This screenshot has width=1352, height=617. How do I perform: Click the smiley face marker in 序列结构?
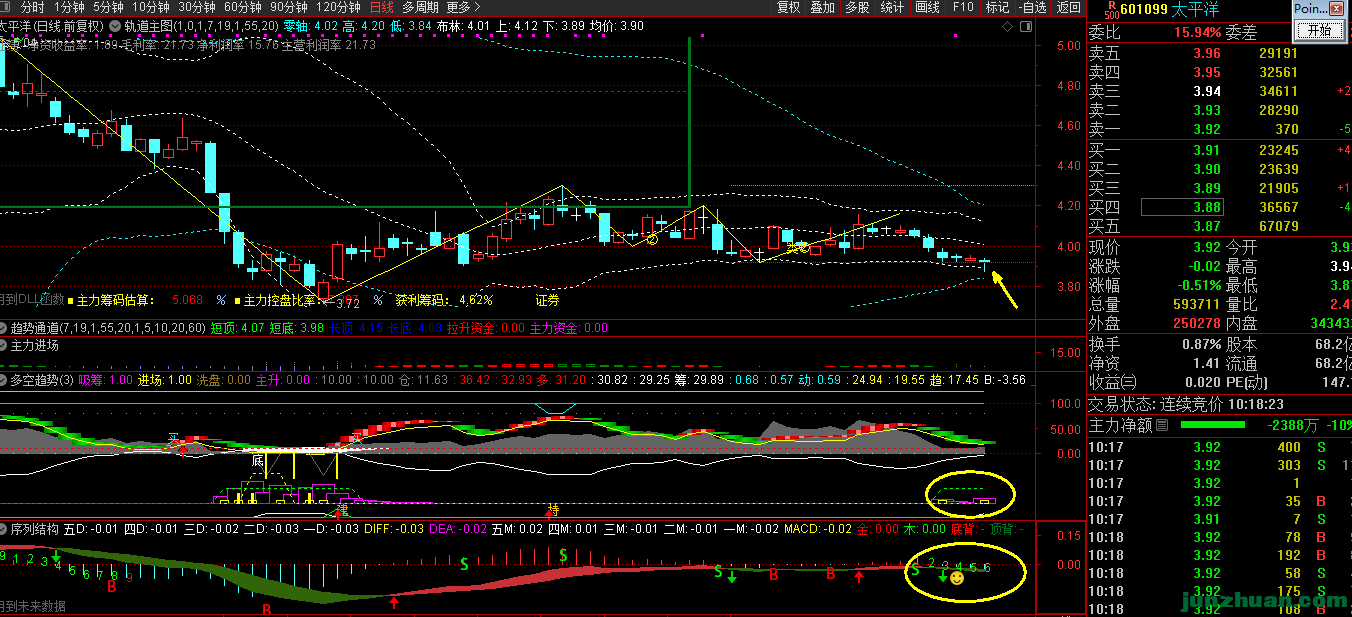click(x=957, y=578)
